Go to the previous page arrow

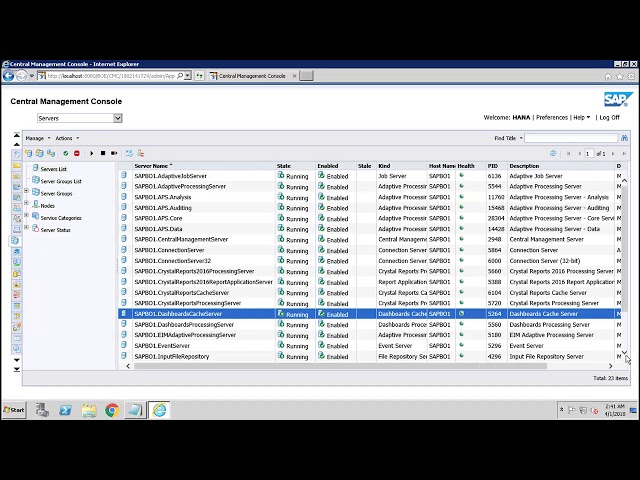point(579,154)
